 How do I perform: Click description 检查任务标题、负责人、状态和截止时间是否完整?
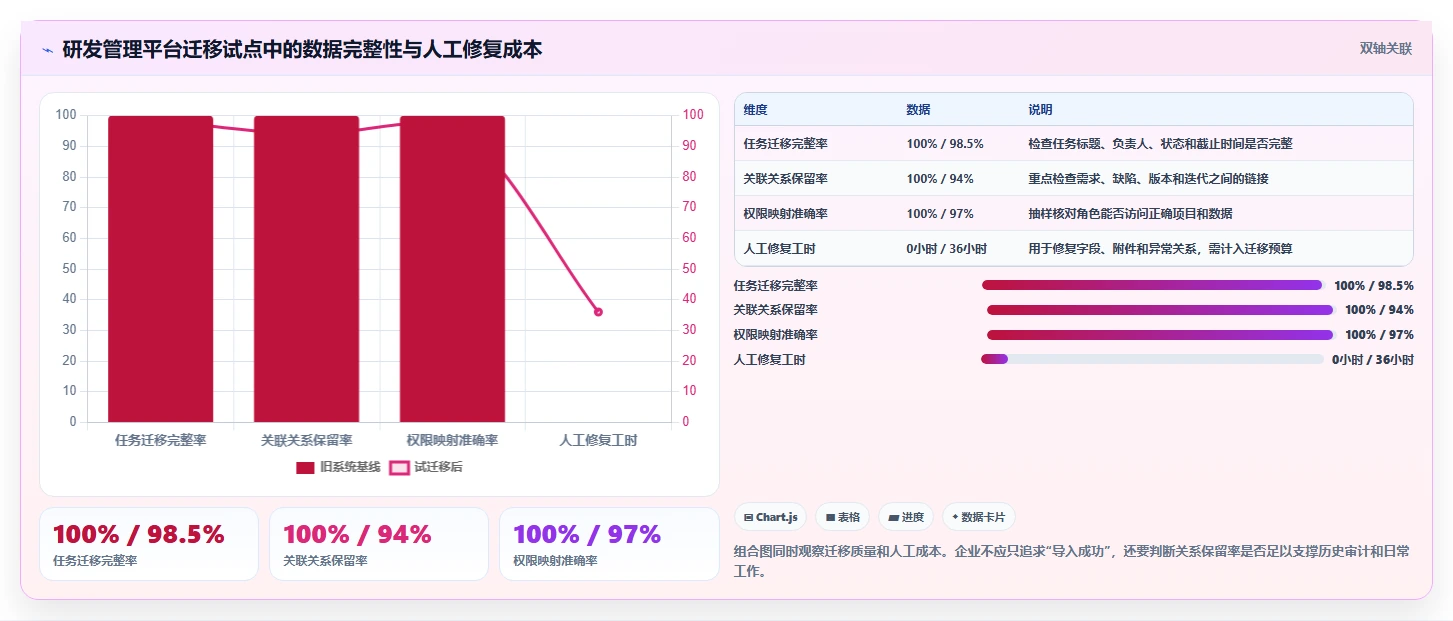(x=1160, y=143)
